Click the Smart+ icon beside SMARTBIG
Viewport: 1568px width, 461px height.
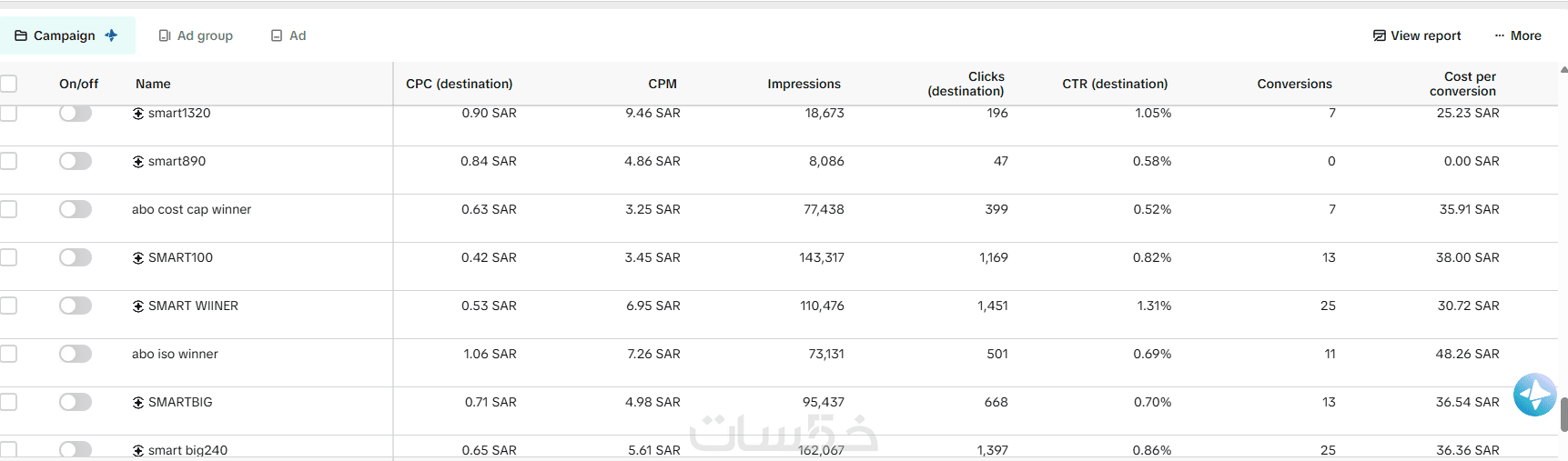coord(138,403)
